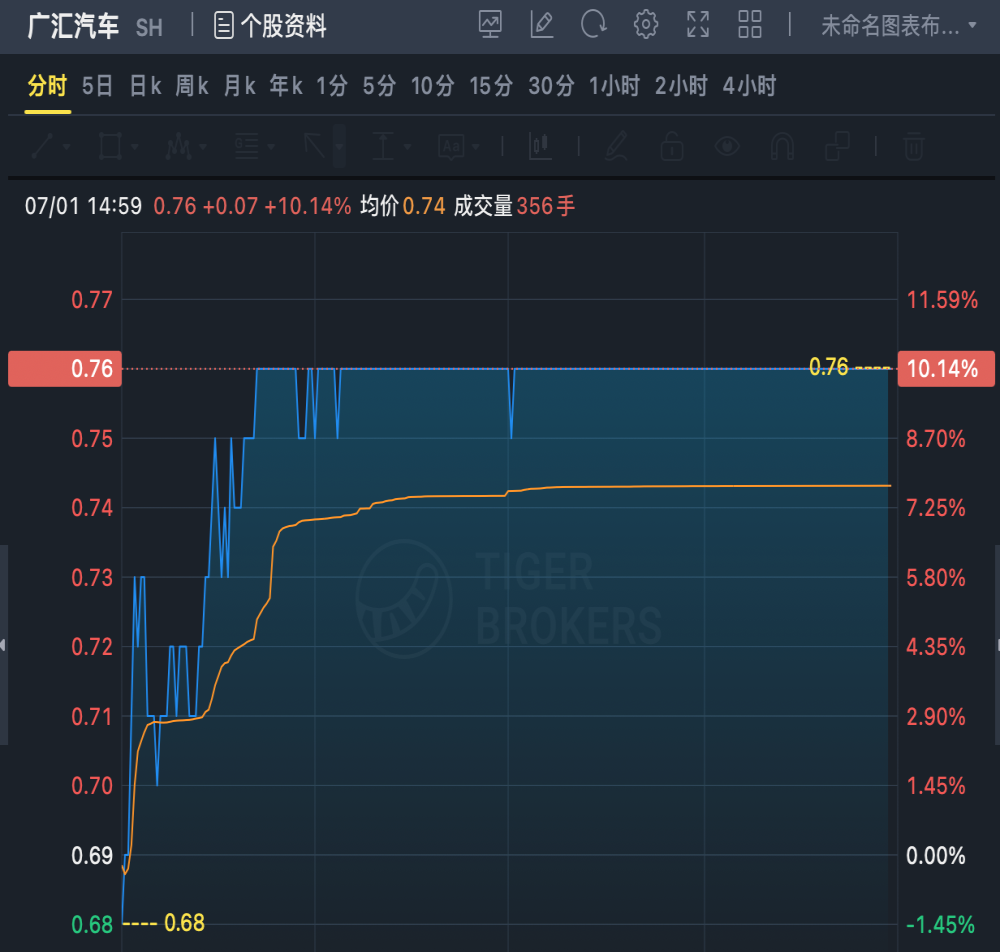Image resolution: width=1000 pixels, height=952 pixels.
Task: Select the freehand brush pencil tool
Action: [x=616, y=147]
